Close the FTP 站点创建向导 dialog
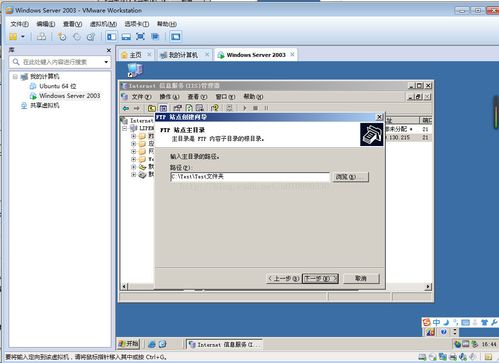 tap(379, 117)
